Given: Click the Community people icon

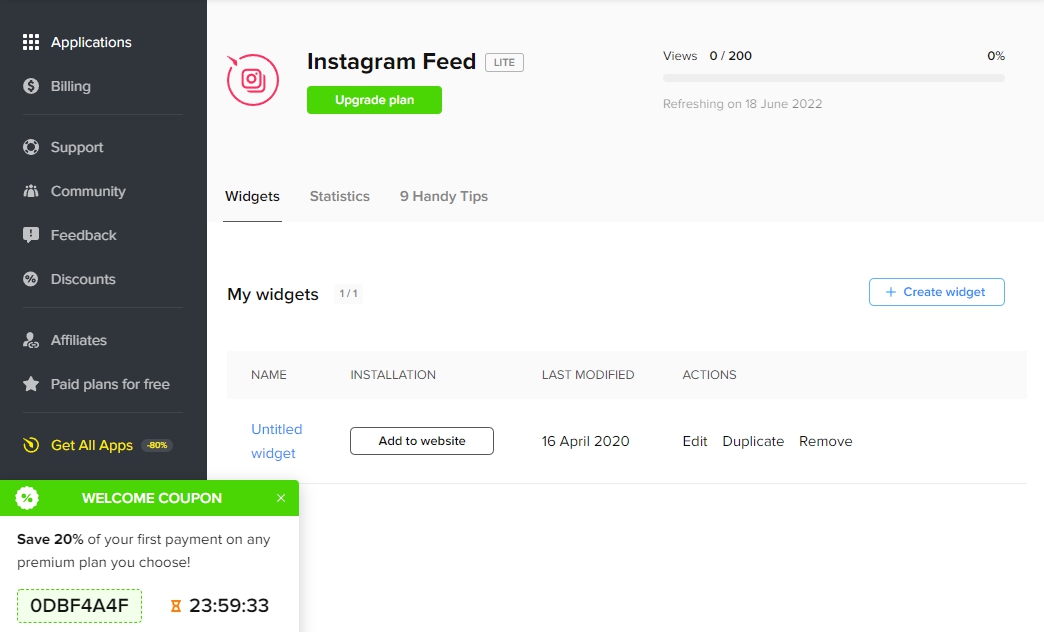Looking at the screenshot, I should pyautogui.click(x=28, y=191).
